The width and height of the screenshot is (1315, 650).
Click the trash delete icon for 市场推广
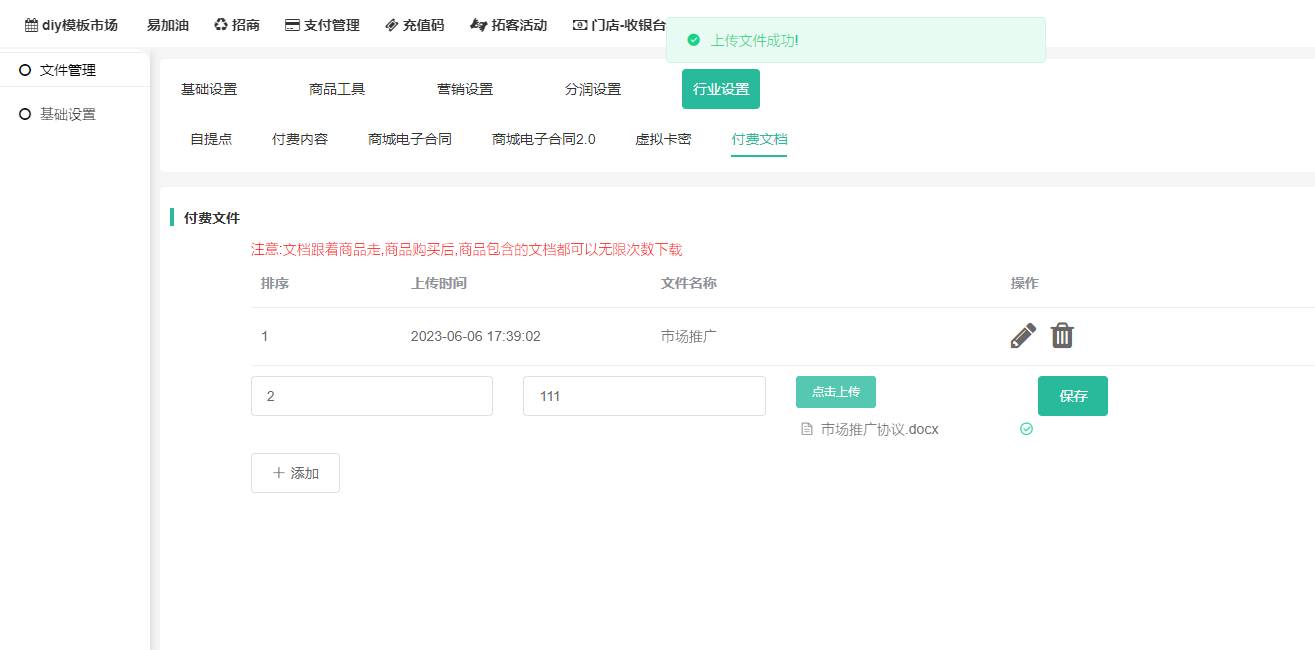point(1062,336)
